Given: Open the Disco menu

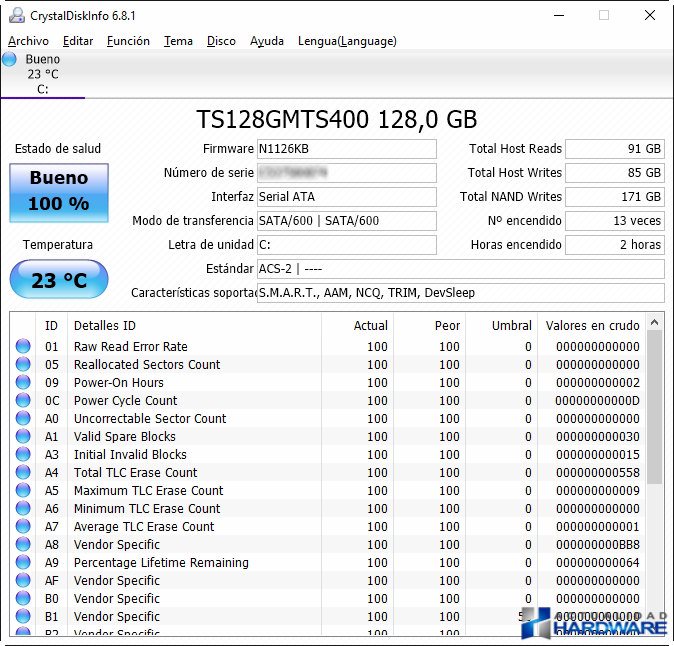Looking at the screenshot, I should [x=221, y=41].
